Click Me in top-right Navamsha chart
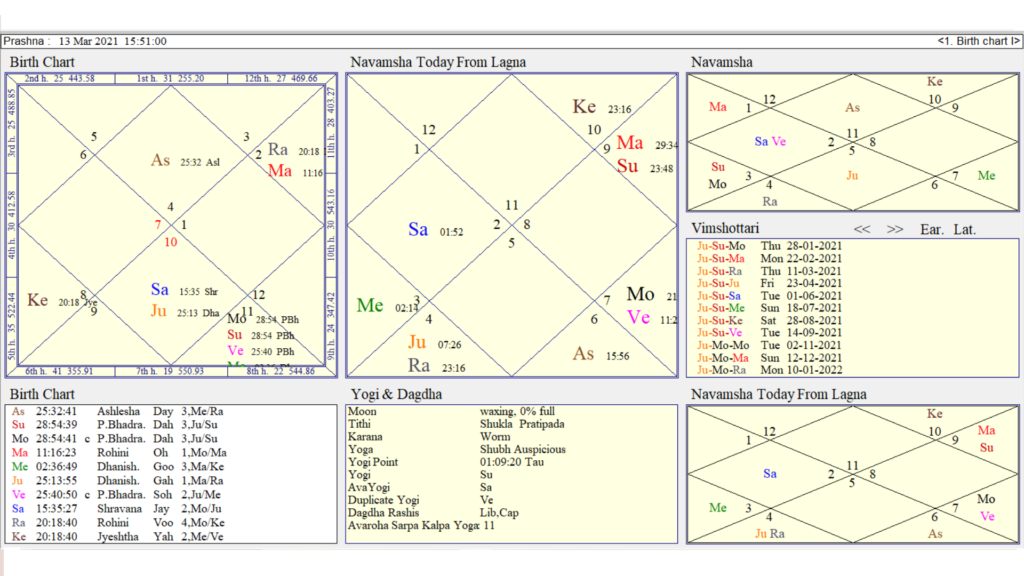 point(986,176)
